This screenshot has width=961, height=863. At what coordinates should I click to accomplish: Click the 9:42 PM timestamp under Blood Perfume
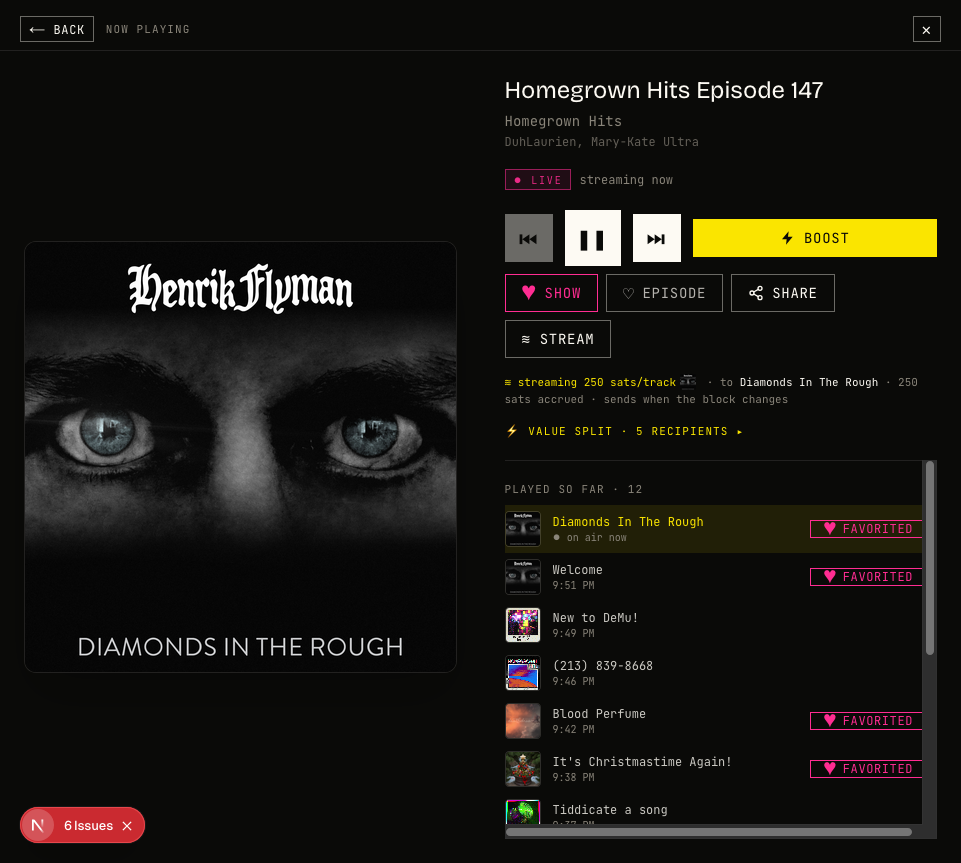[573, 729]
